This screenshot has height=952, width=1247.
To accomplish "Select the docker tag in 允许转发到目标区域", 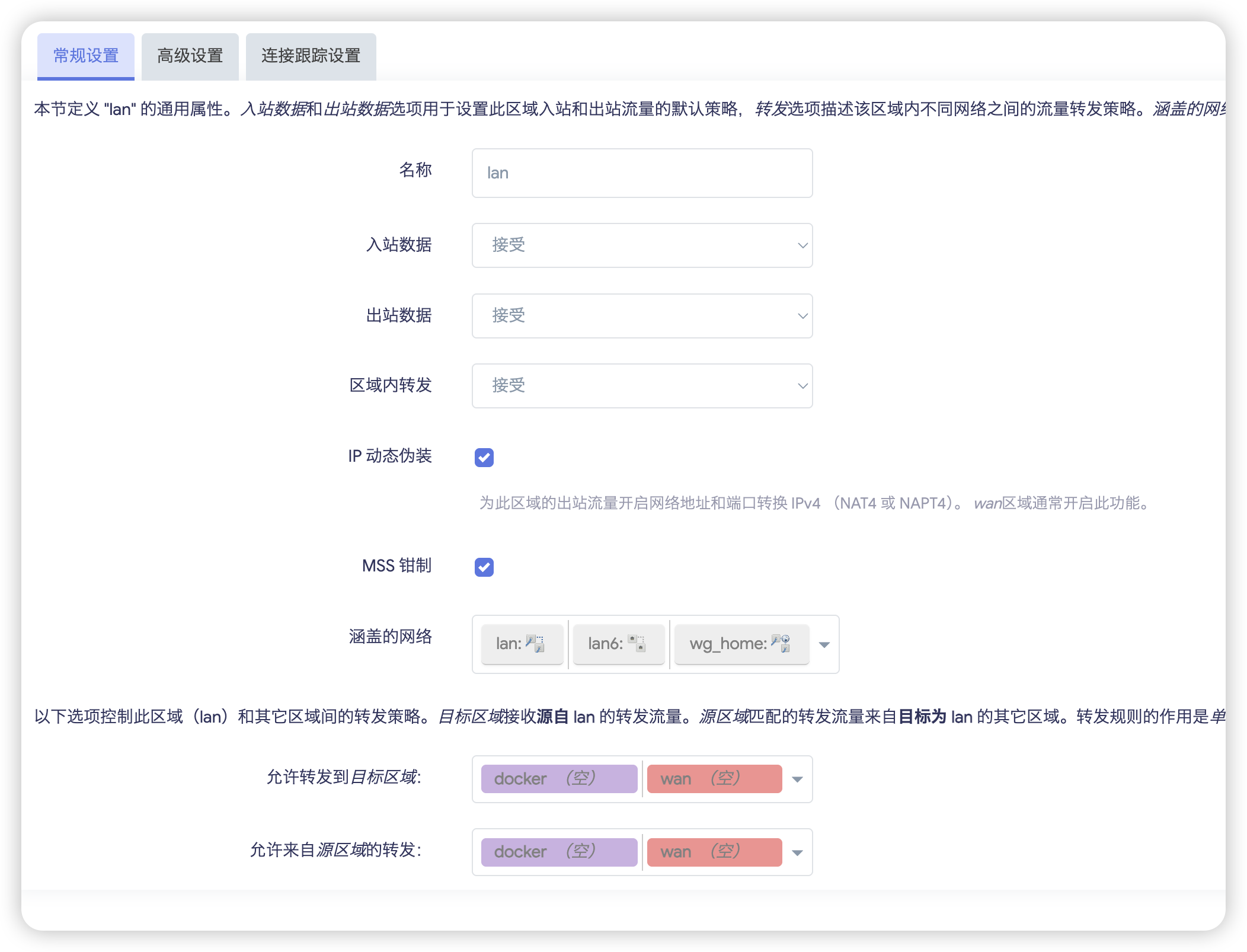I will pyautogui.click(x=559, y=779).
